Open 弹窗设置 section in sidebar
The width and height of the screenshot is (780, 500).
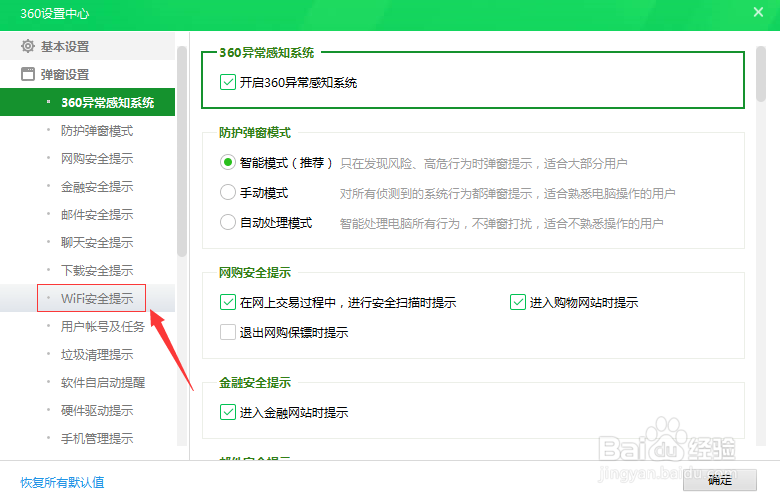tap(88, 74)
